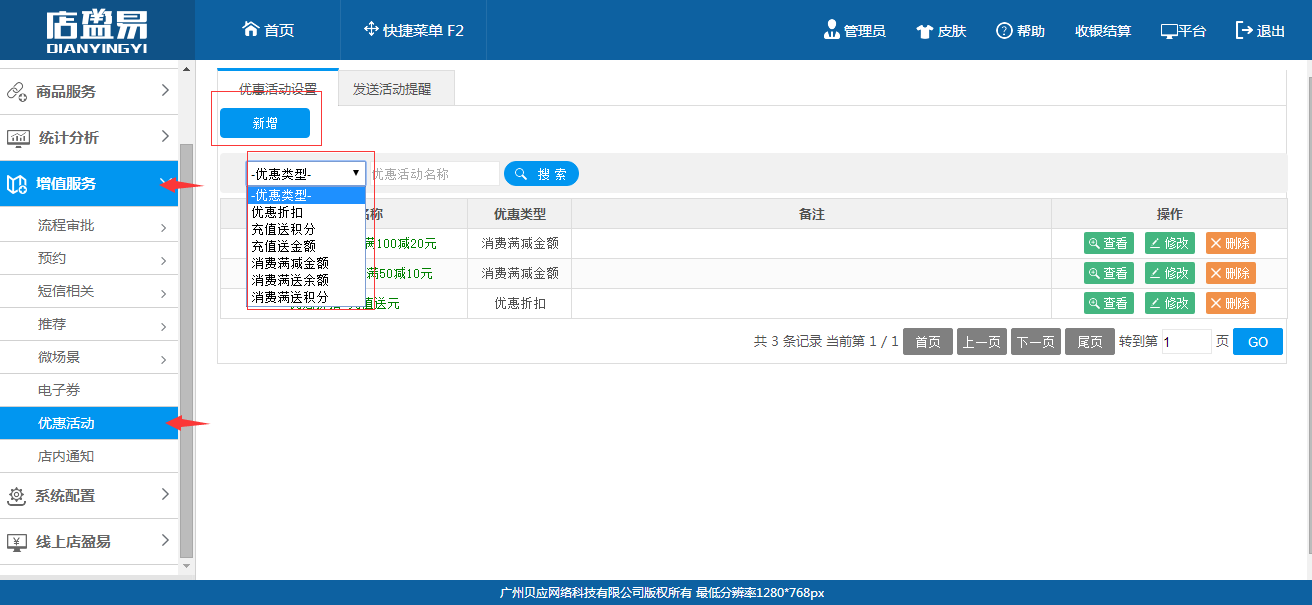Open the 帮助 help page

(x=1020, y=31)
